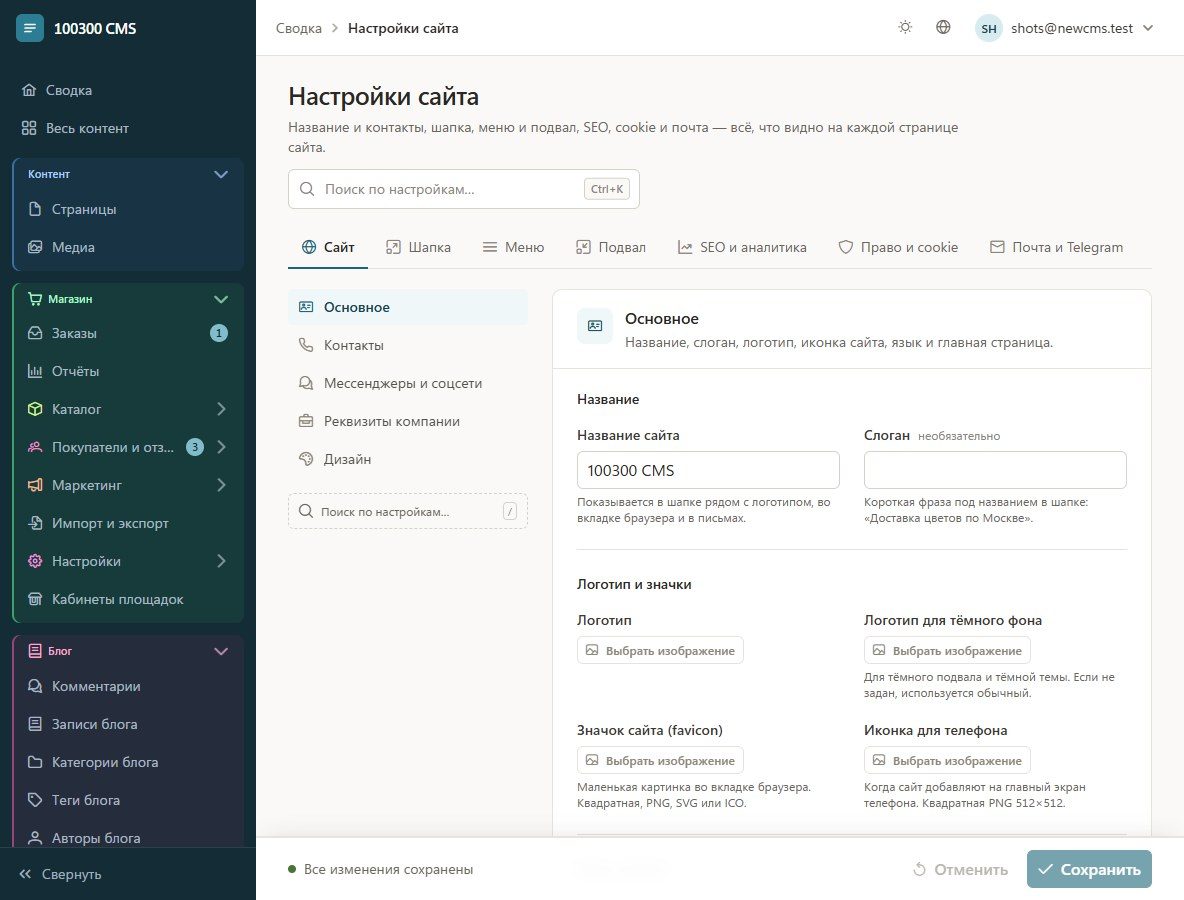
Task: Click the Отменить button
Action: pos(960,869)
